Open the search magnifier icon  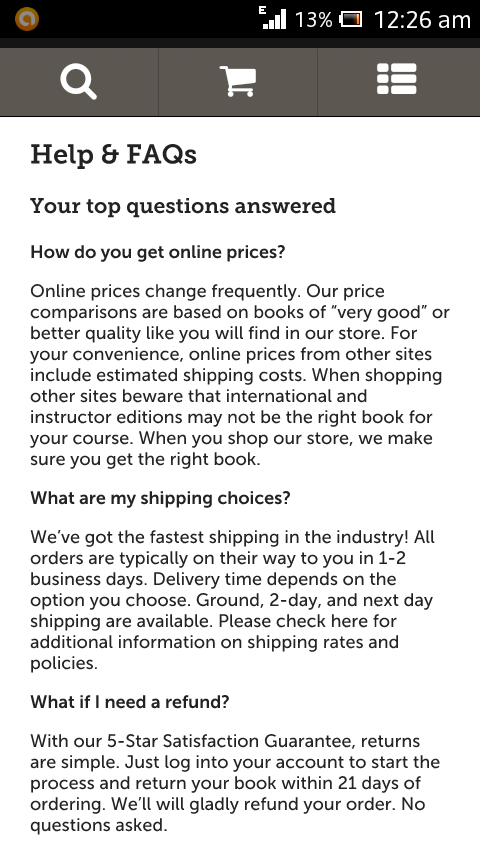[78, 82]
